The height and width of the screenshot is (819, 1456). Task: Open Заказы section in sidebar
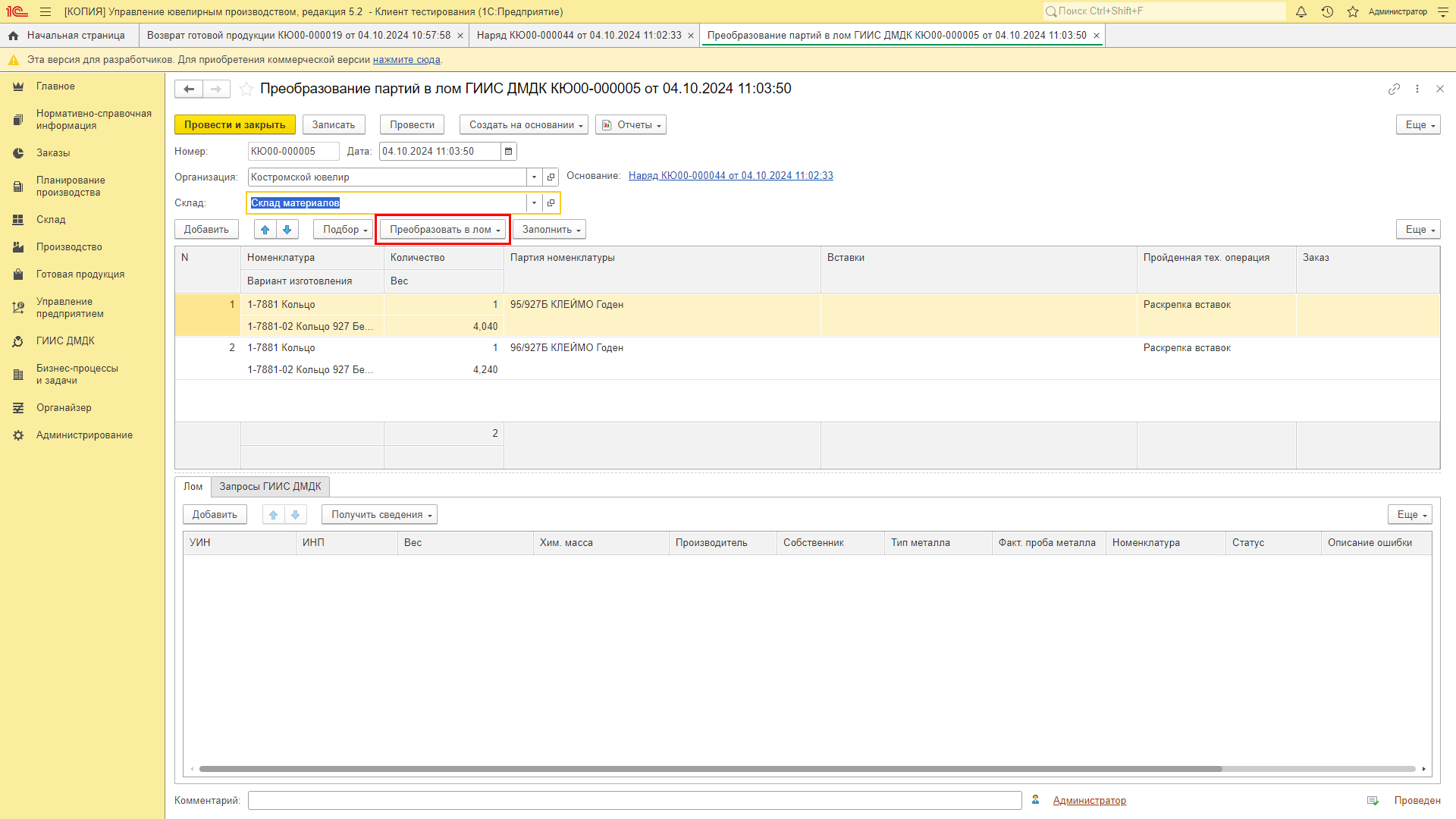pyautogui.click(x=53, y=153)
